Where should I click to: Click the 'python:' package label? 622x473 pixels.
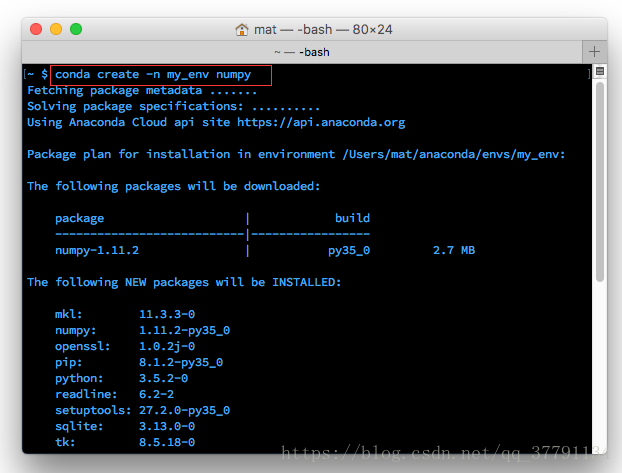[79, 379]
